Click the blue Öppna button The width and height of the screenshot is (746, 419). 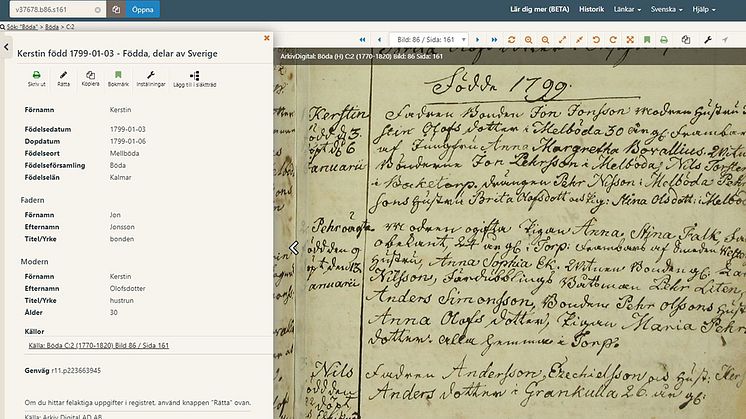(x=143, y=10)
